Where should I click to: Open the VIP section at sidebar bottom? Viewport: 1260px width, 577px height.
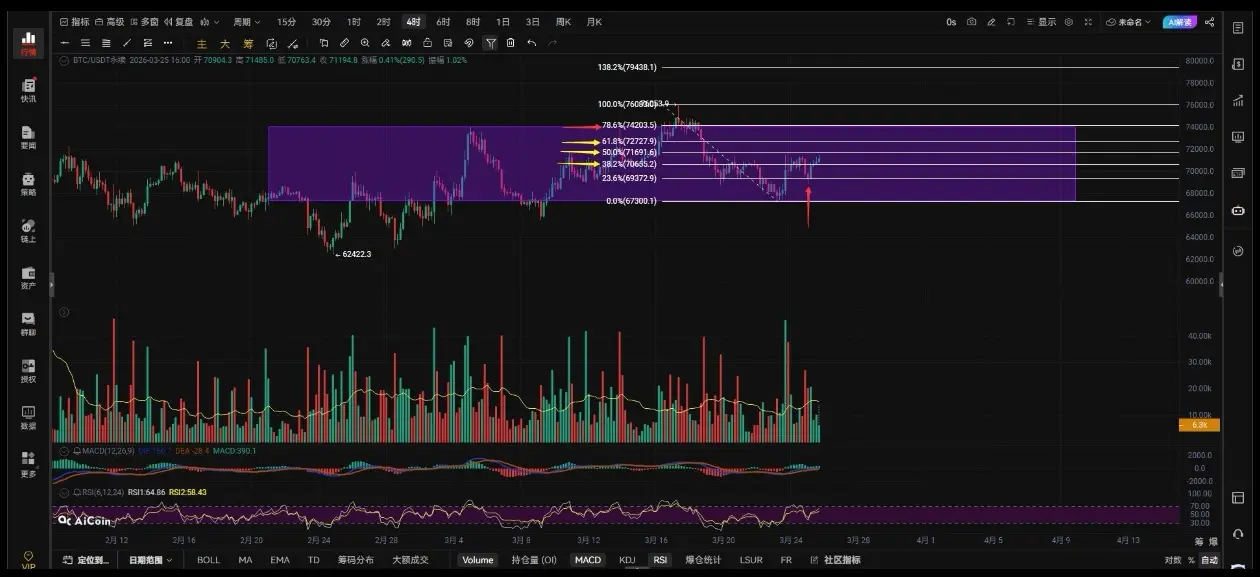(x=28, y=560)
